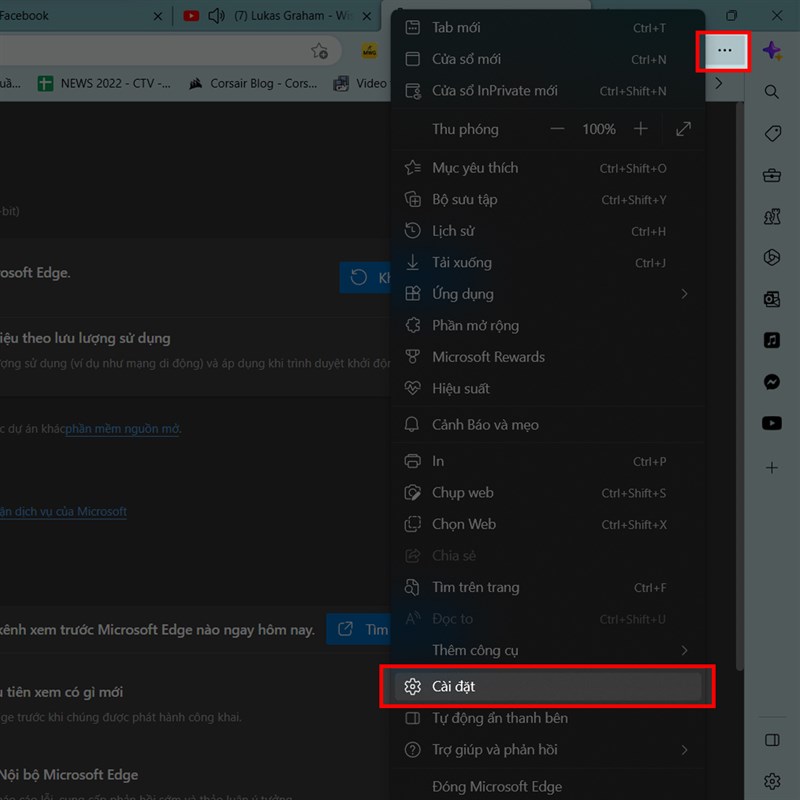Open YouTube from the sidebar
The image size is (800, 800).
[x=772, y=423]
